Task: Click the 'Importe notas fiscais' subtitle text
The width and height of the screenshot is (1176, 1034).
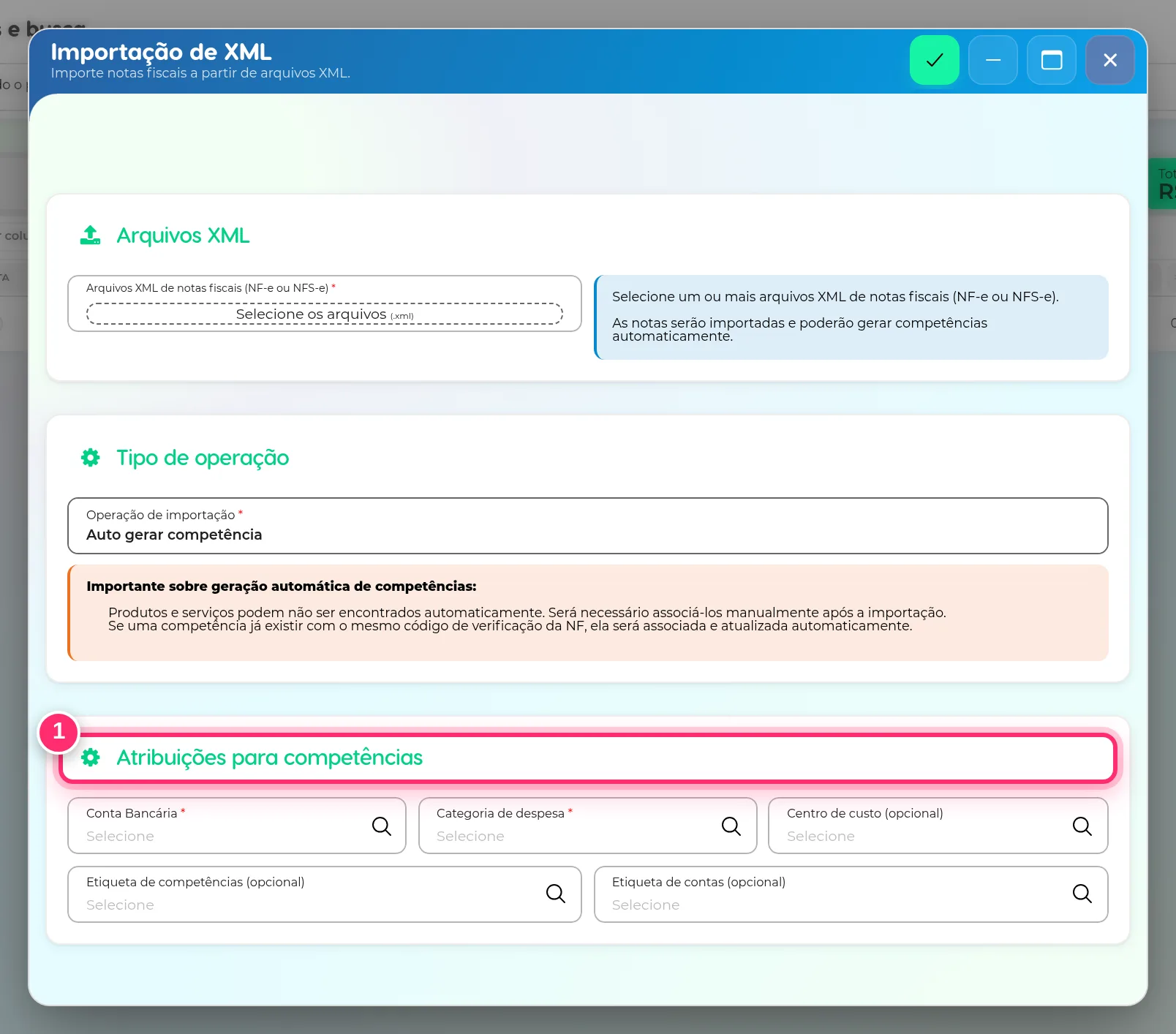Action: point(200,73)
